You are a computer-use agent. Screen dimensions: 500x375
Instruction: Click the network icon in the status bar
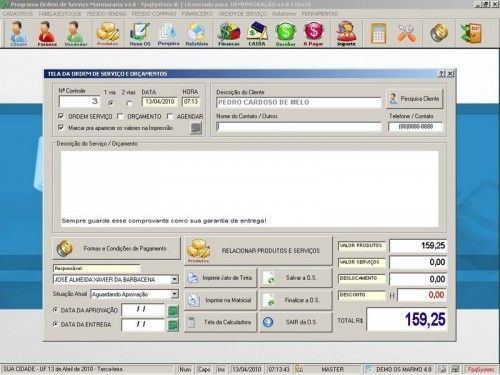click(x=455, y=369)
